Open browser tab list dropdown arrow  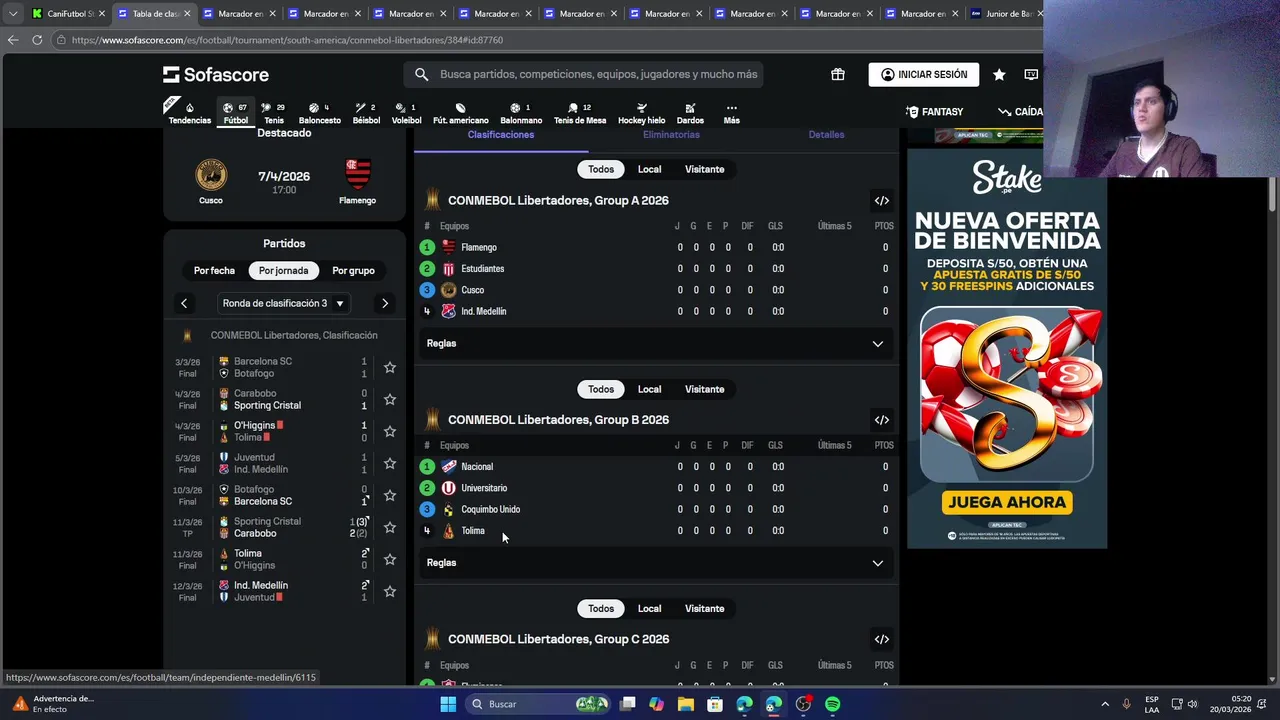click(13, 14)
